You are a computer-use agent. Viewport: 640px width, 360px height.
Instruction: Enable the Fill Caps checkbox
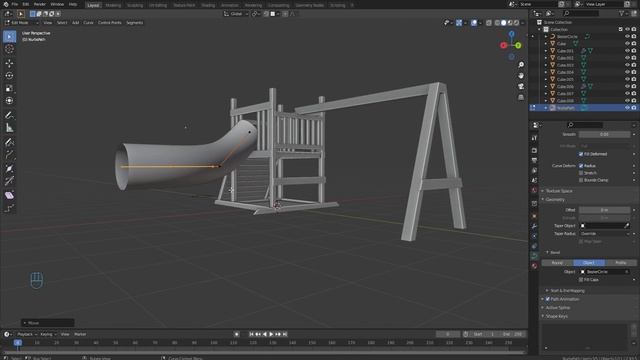(581, 280)
